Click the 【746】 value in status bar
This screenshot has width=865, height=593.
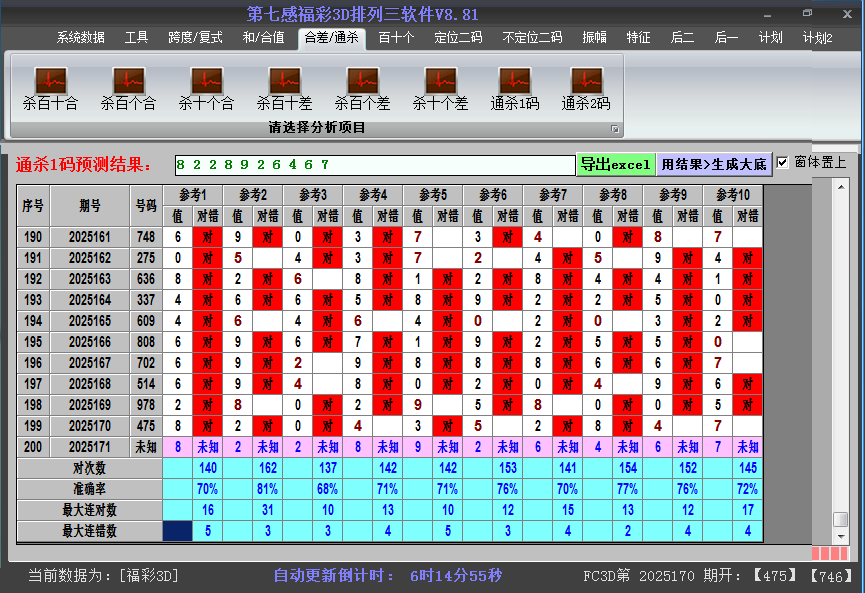point(830,576)
